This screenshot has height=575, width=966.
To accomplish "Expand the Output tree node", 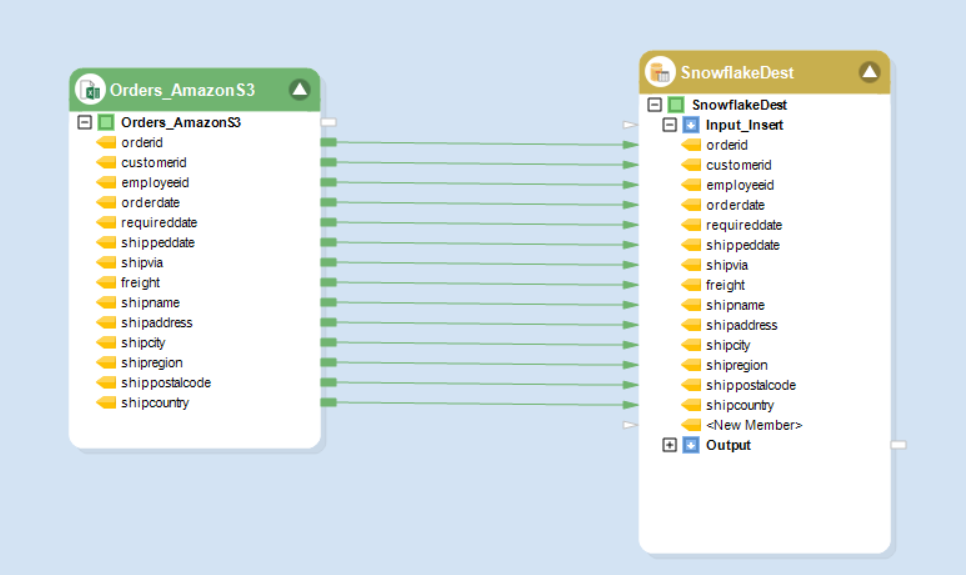I will click(670, 445).
